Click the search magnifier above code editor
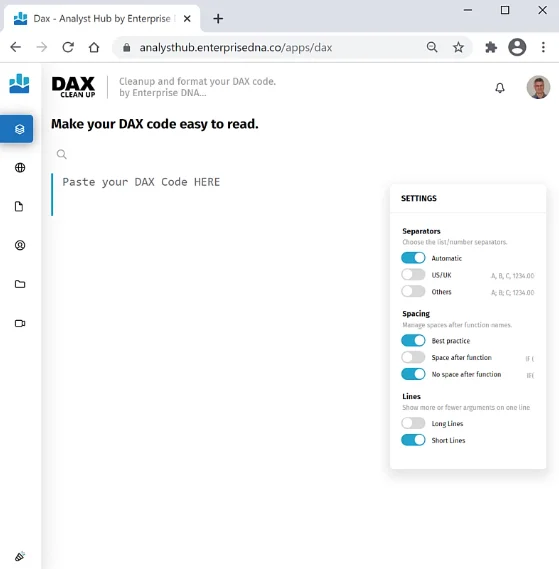Screen dimensions: 559x569 (62, 155)
